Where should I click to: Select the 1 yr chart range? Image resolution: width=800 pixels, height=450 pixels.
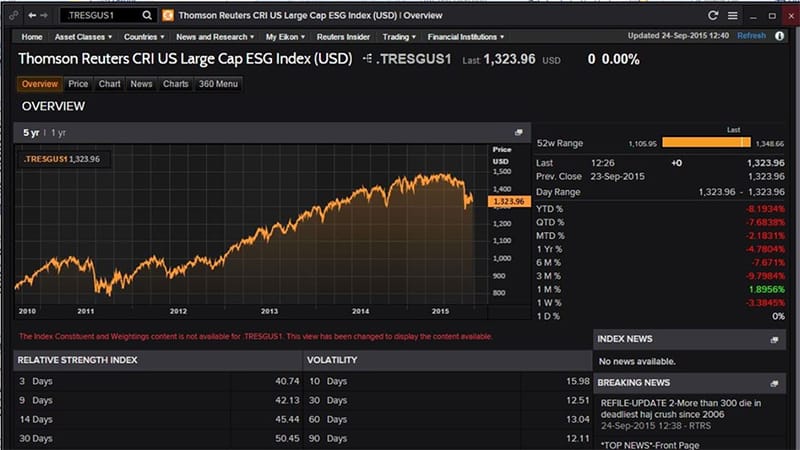click(58, 133)
